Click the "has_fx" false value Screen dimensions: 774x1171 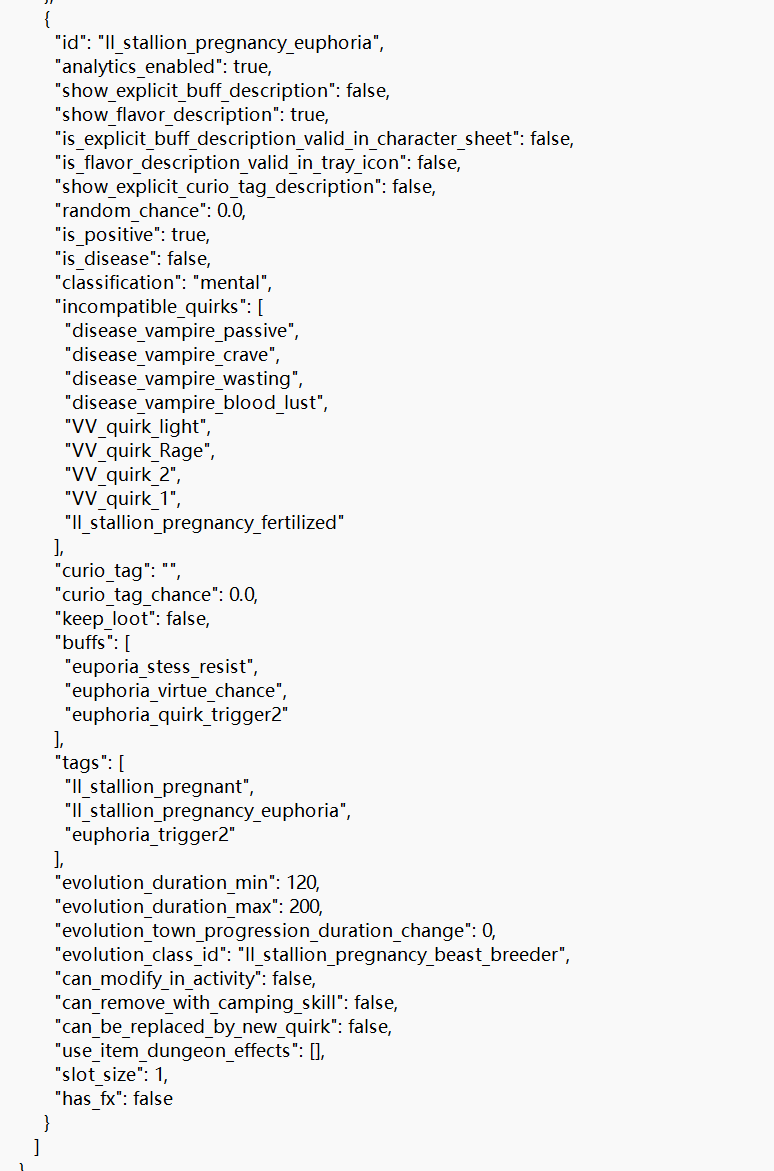(x=152, y=1099)
